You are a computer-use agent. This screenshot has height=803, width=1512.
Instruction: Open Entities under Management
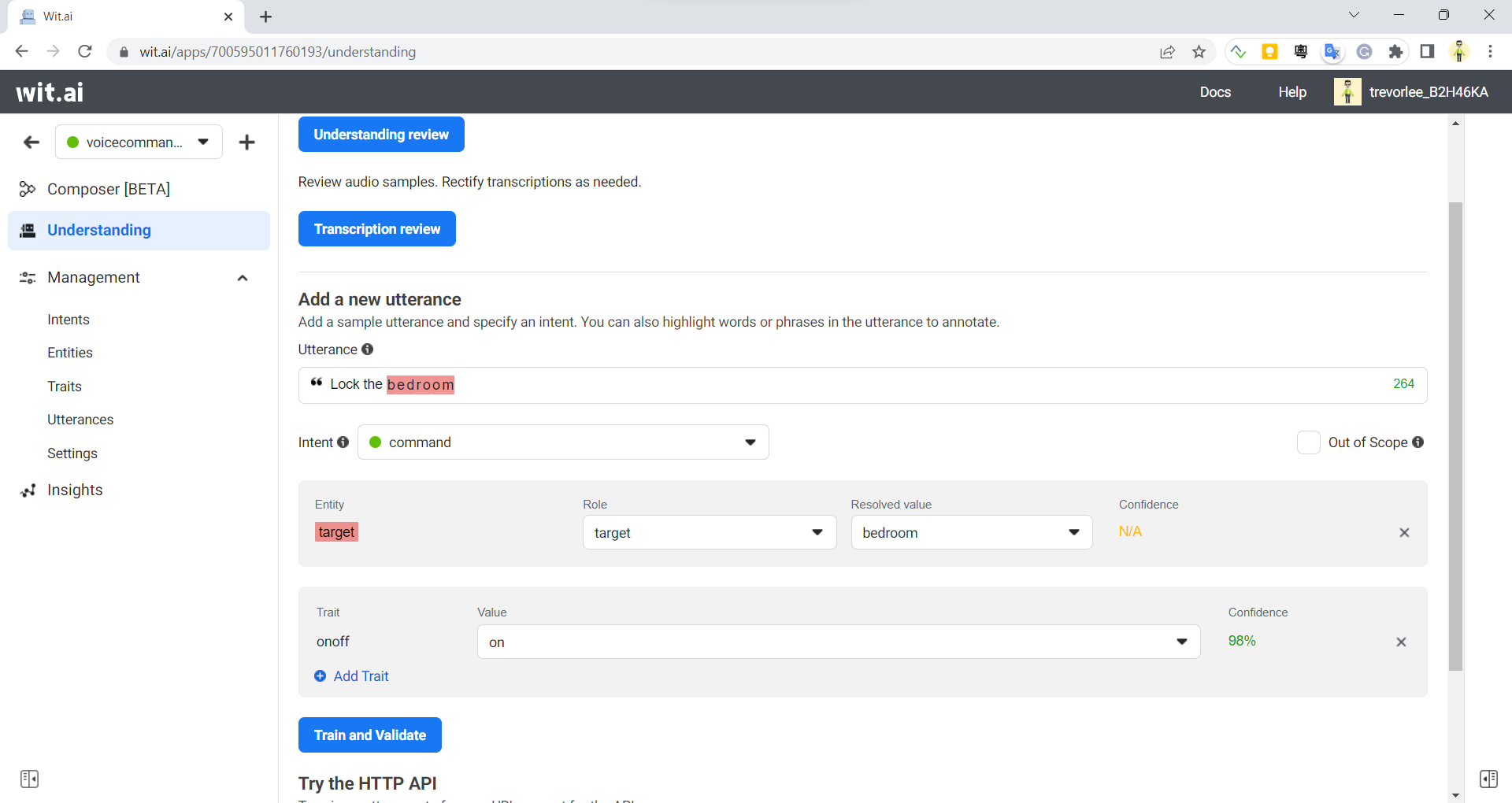(70, 353)
